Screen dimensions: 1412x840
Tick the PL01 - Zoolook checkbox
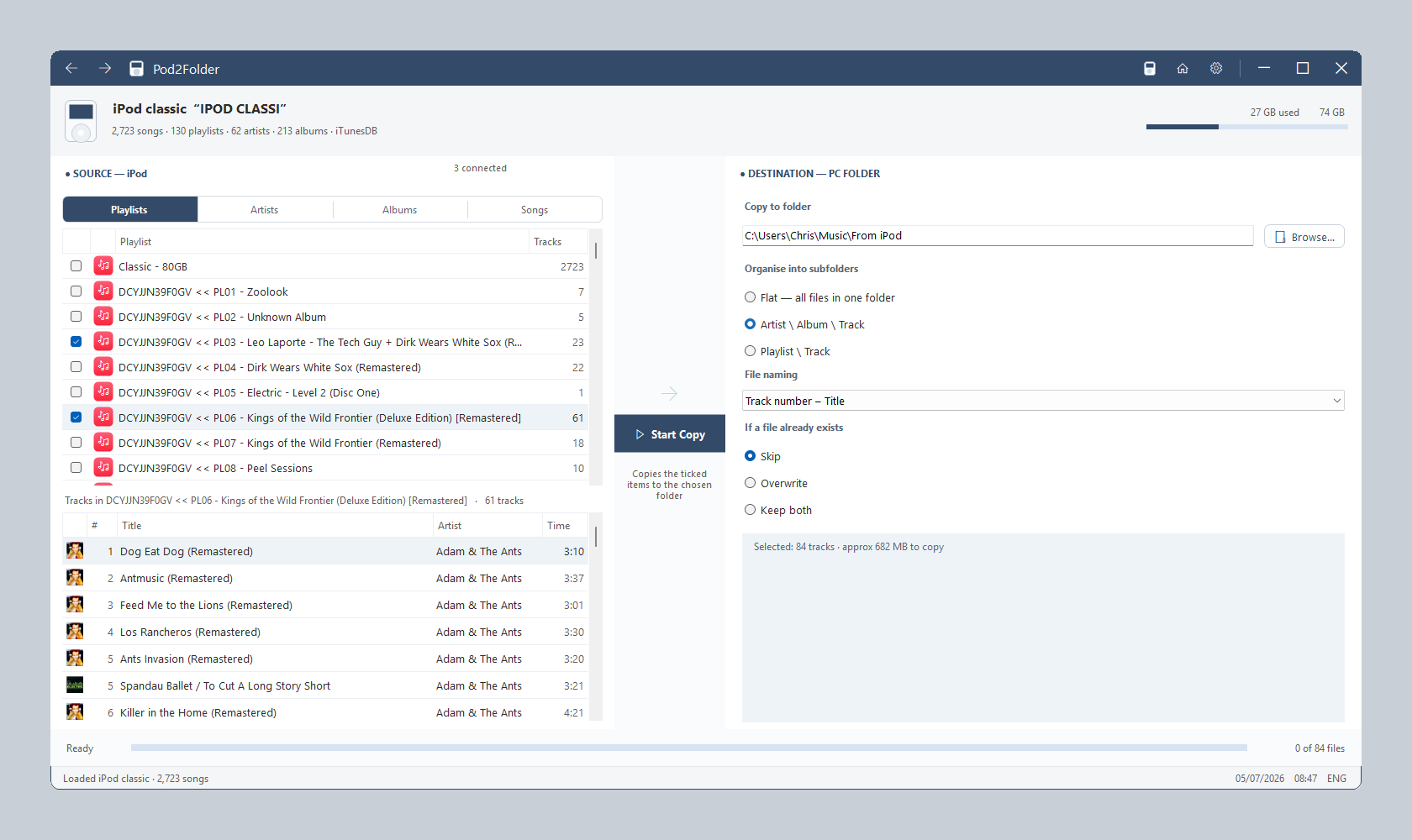click(76, 291)
